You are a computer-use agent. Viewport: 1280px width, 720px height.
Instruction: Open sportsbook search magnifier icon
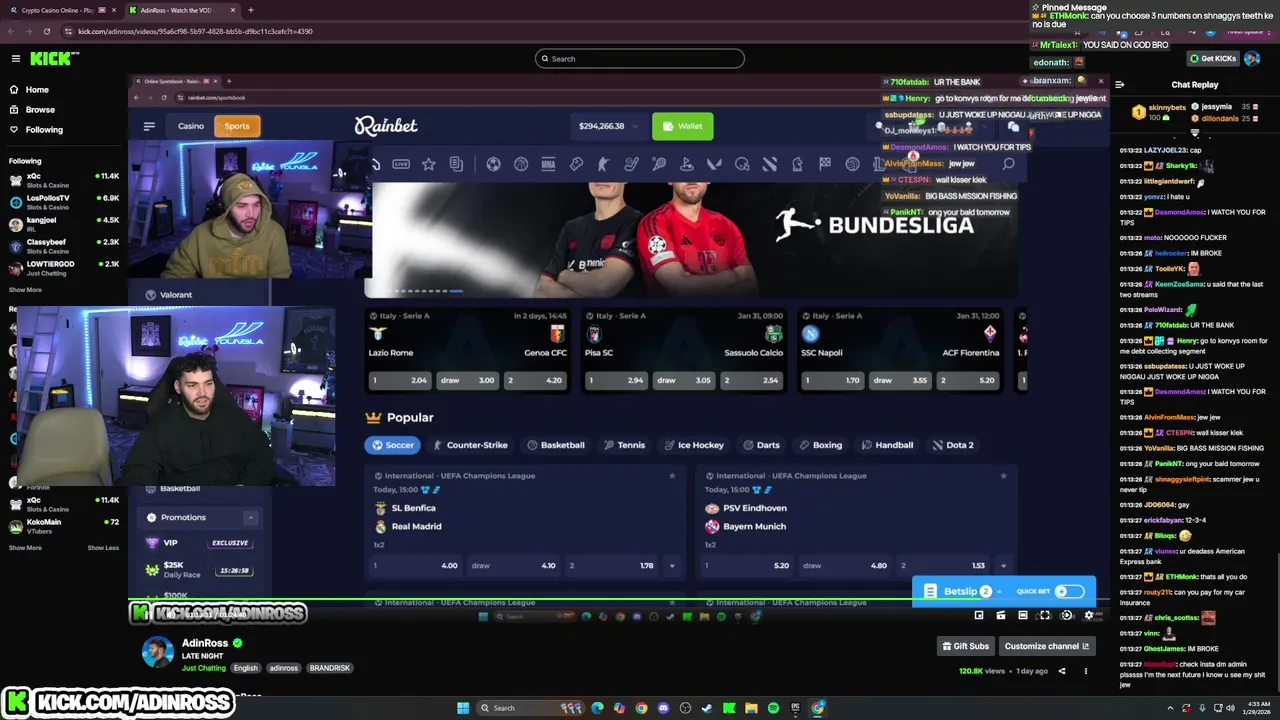(1008, 164)
